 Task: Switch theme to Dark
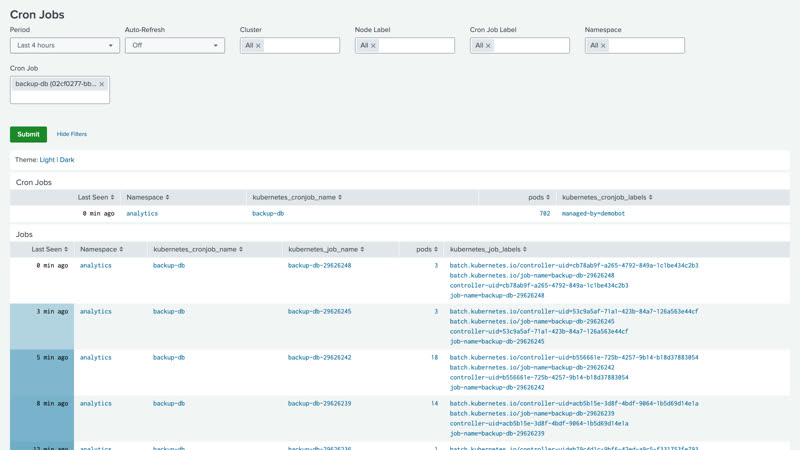pos(67,160)
